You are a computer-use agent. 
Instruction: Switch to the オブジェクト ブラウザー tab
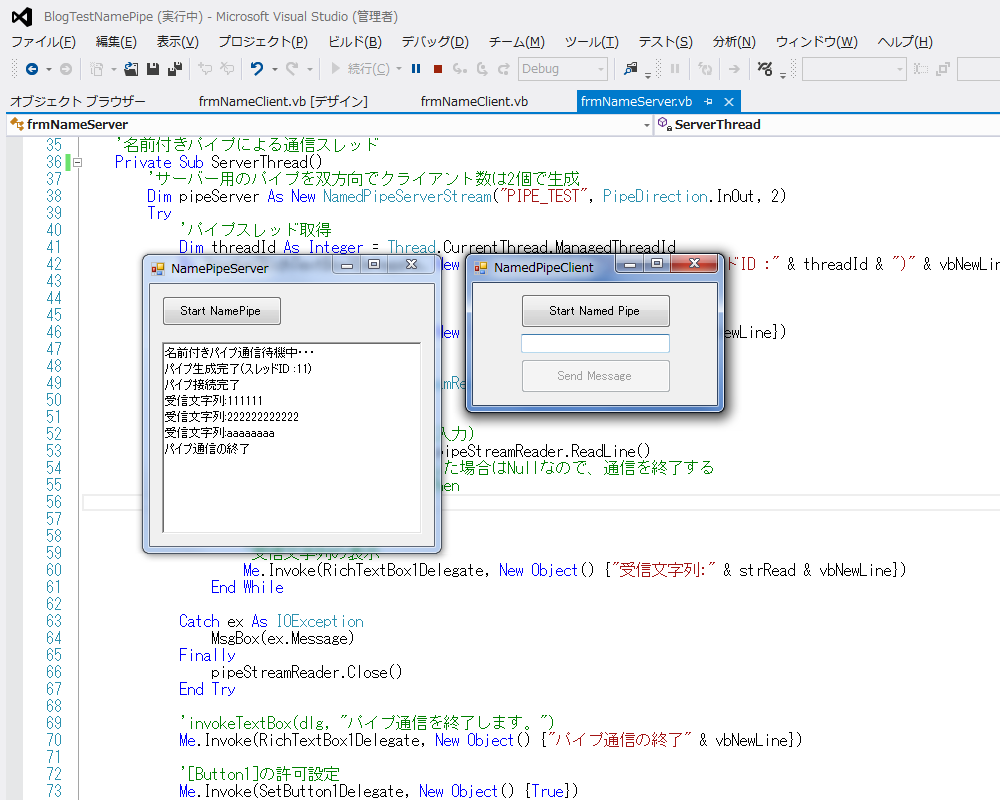point(78,101)
